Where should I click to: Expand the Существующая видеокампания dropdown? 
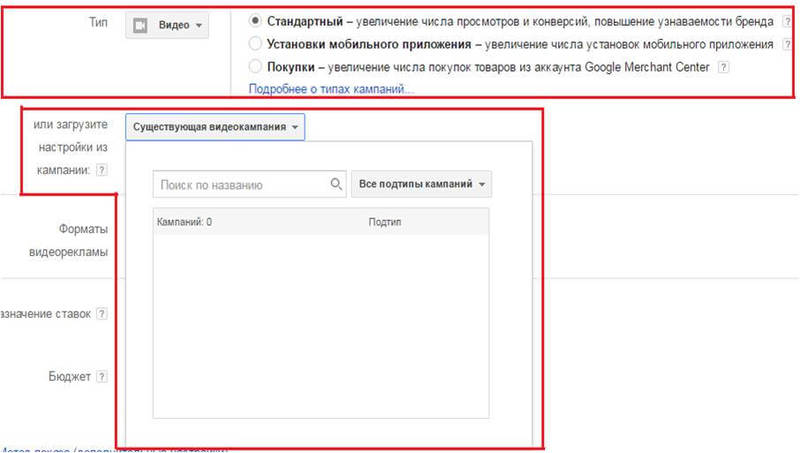pyautogui.click(x=215, y=127)
